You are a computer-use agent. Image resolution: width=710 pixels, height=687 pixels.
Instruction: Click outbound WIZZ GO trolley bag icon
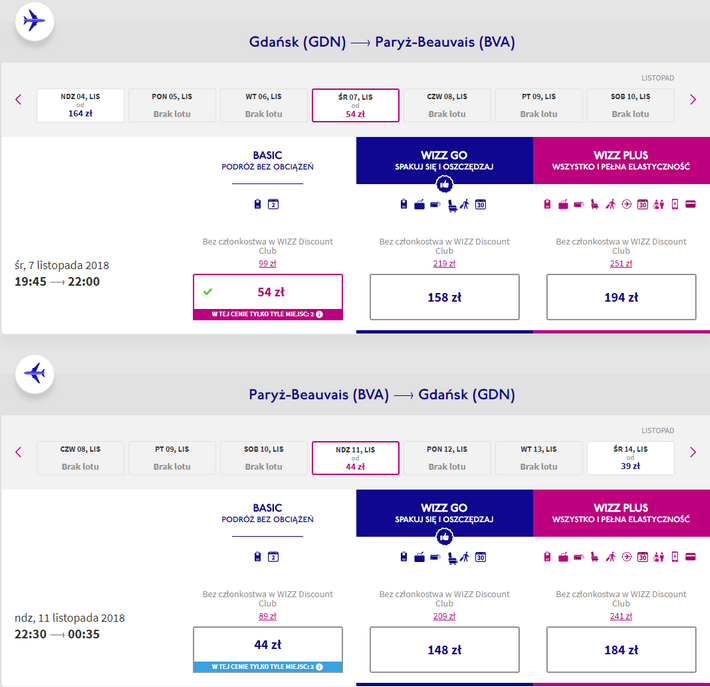(420, 205)
